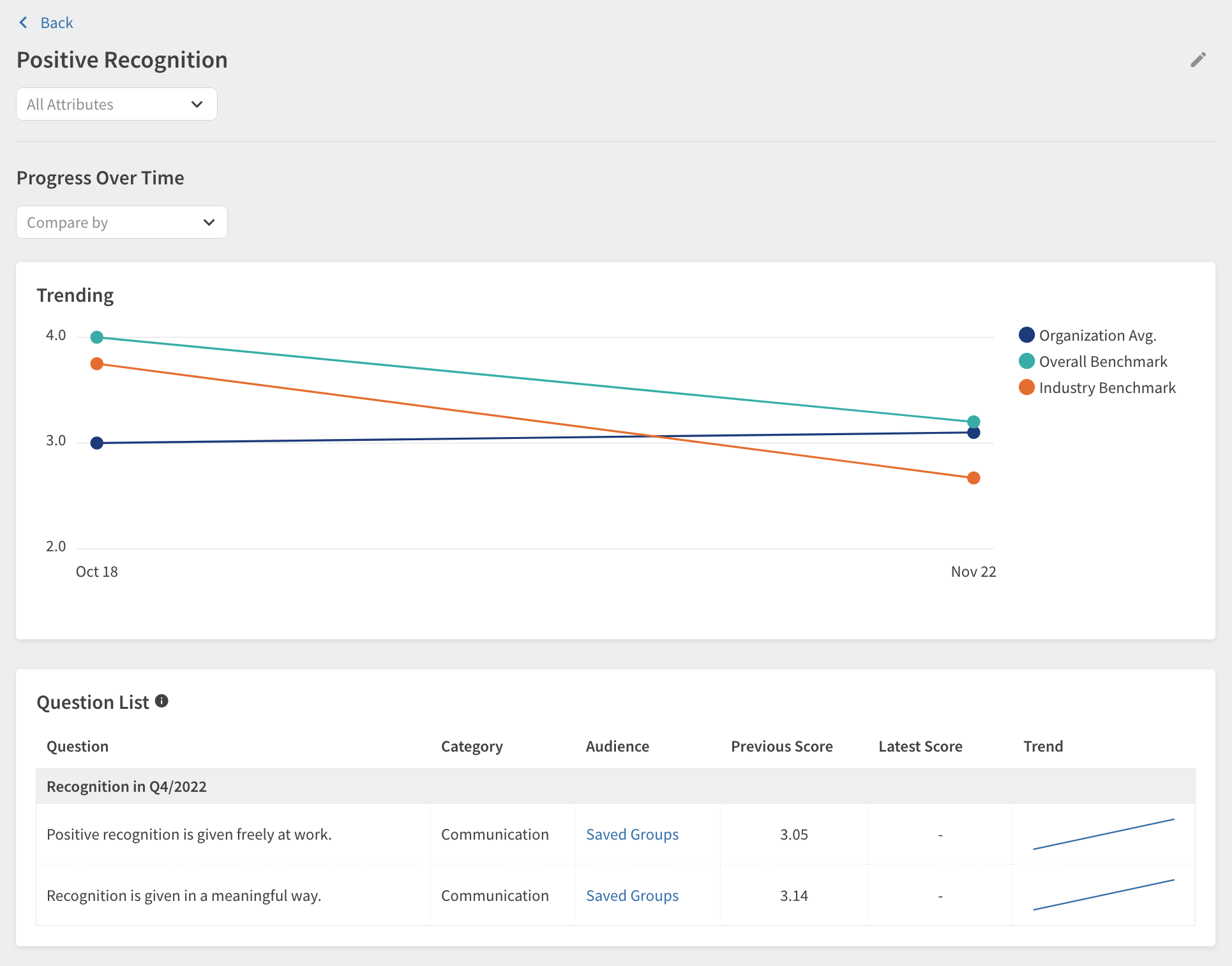Click orange Industry Benchmark point at Nov 22
Screen dimensions: 1232x966
[973, 478]
